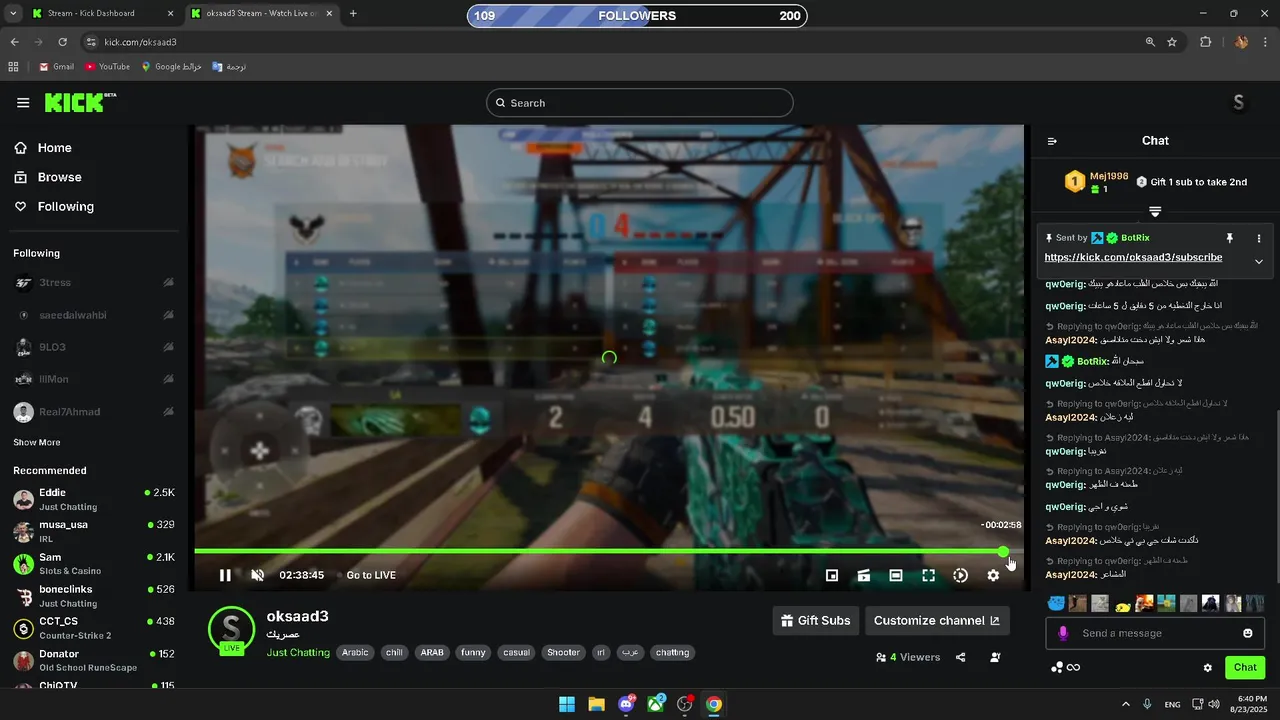Jump to live with Go to LIVE

click(x=371, y=575)
